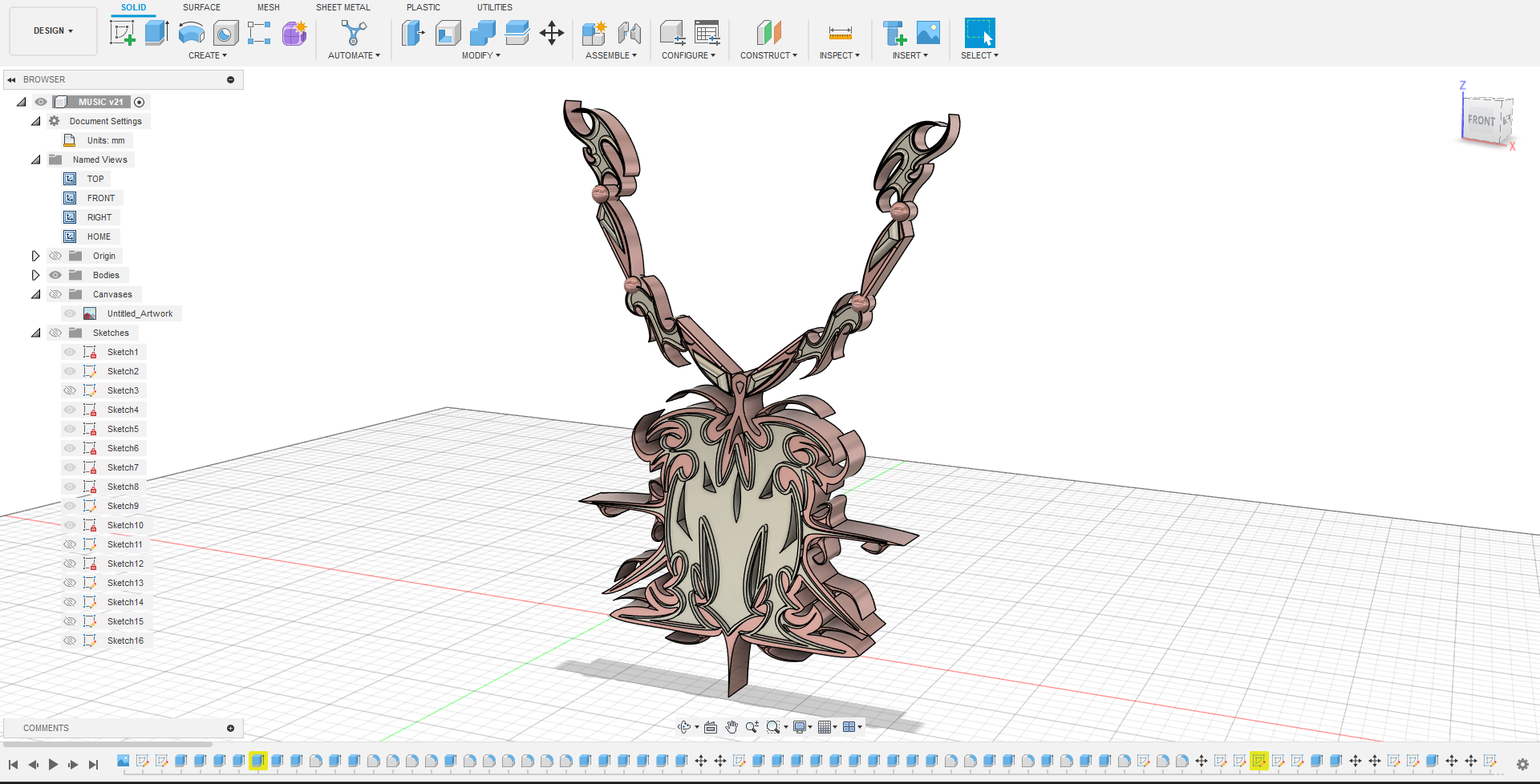Select the Create Sketch tool
1540x784 pixels.
tap(122, 33)
